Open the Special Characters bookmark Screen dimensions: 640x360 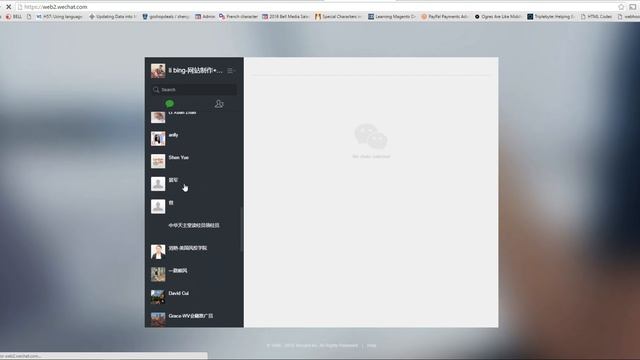coord(338,17)
